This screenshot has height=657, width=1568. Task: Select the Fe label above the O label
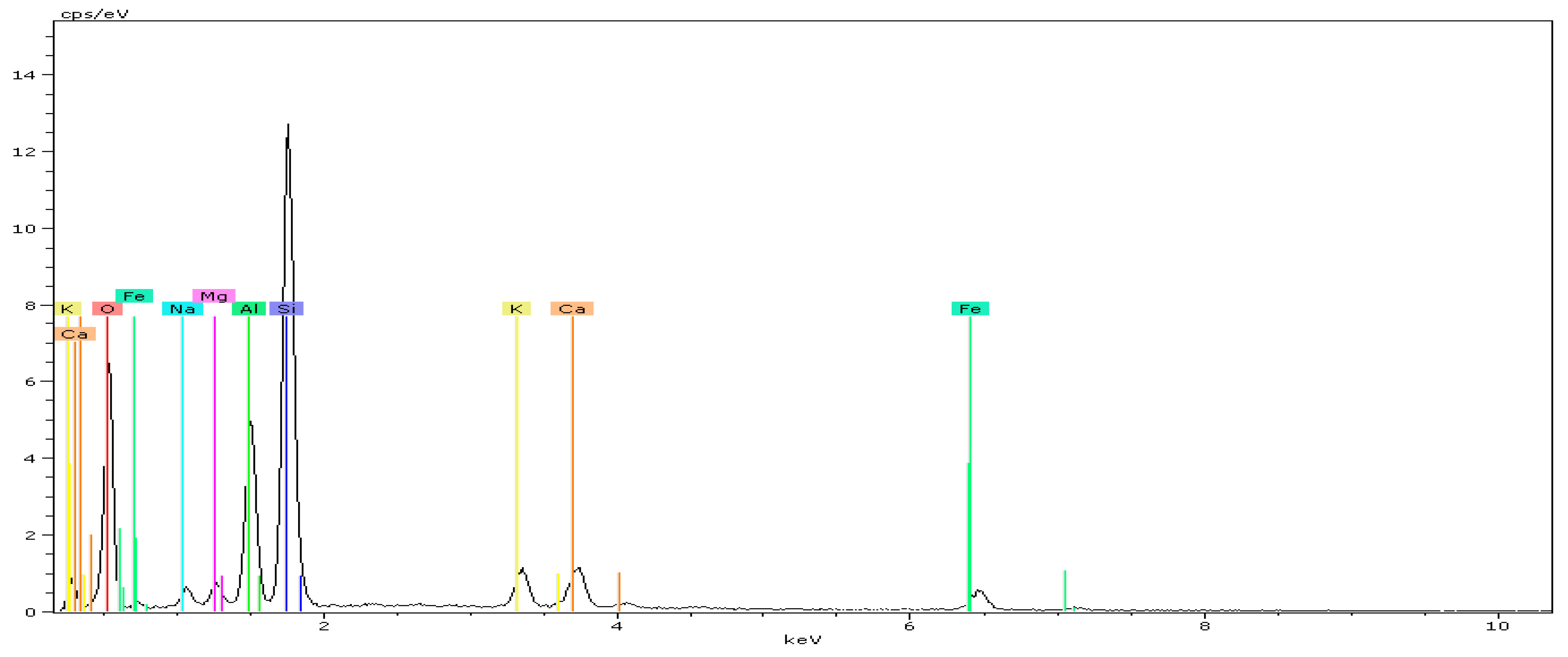[x=134, y=296]
